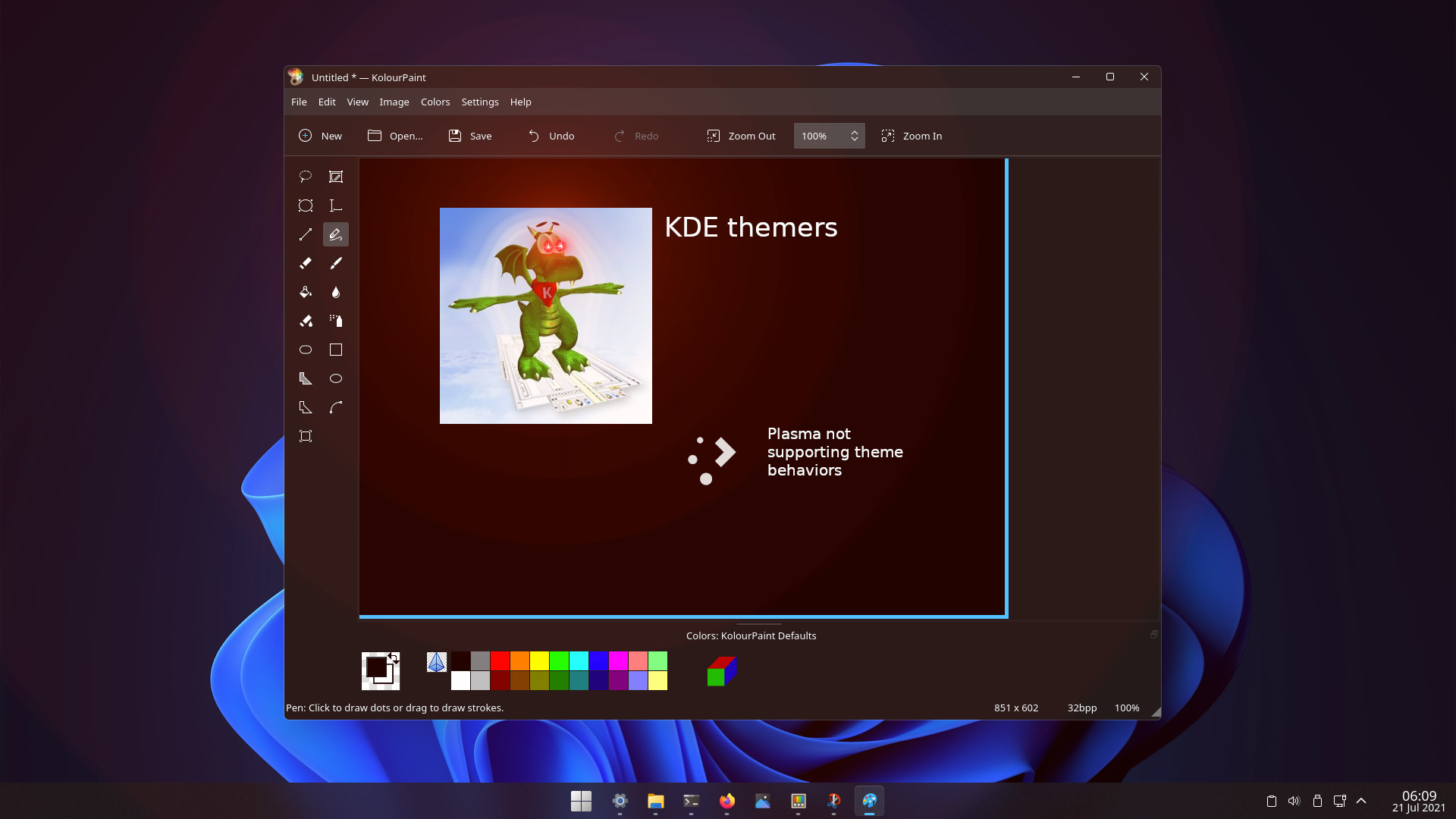Select the Ellipse shape tool
Image resolution: width=1456 pixels, height=819 pixels.
[x=336, y=378]
